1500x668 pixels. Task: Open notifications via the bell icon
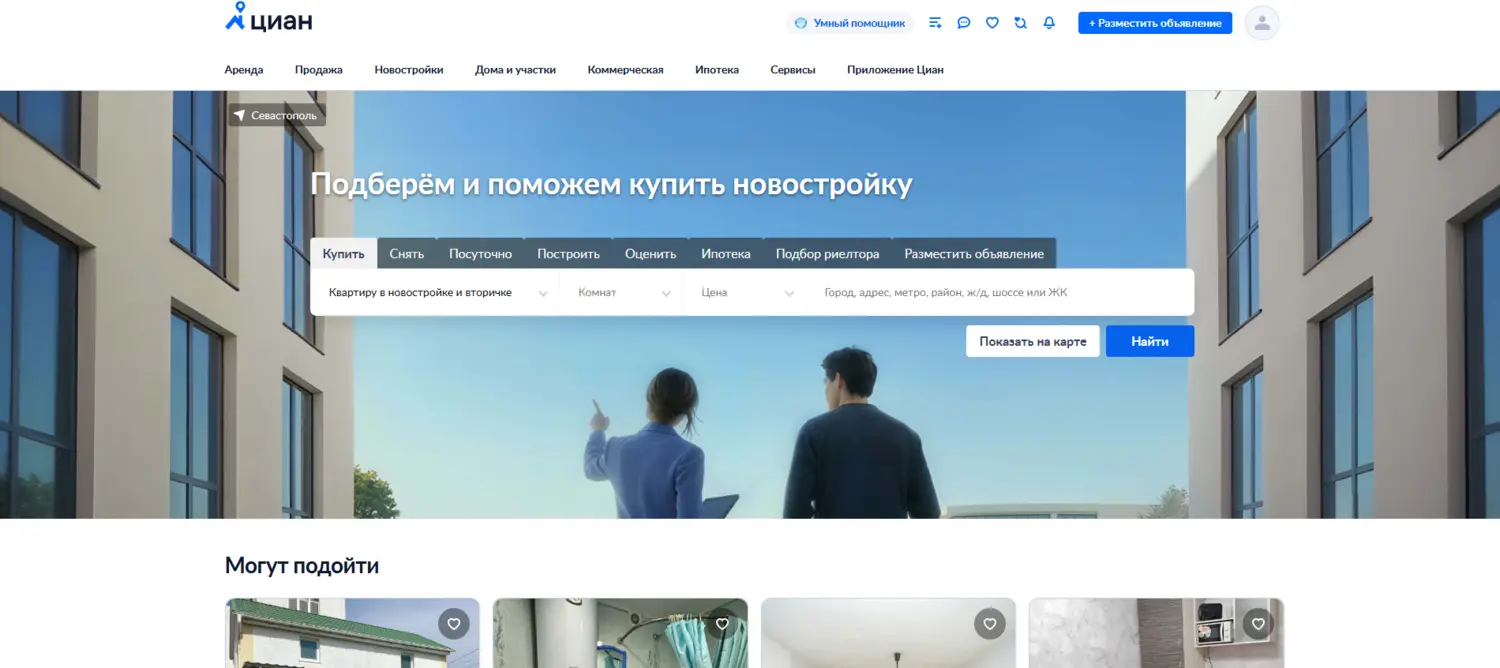pyautogui.click(x=1049, y=22)
